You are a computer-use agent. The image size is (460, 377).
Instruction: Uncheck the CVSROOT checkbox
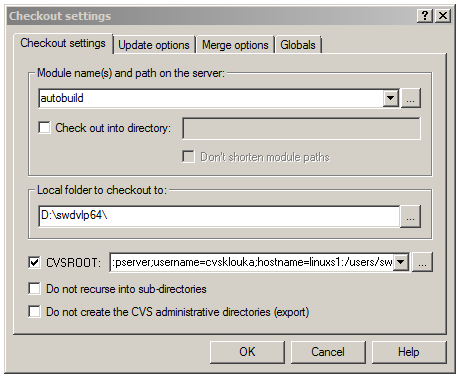point(34,262)
